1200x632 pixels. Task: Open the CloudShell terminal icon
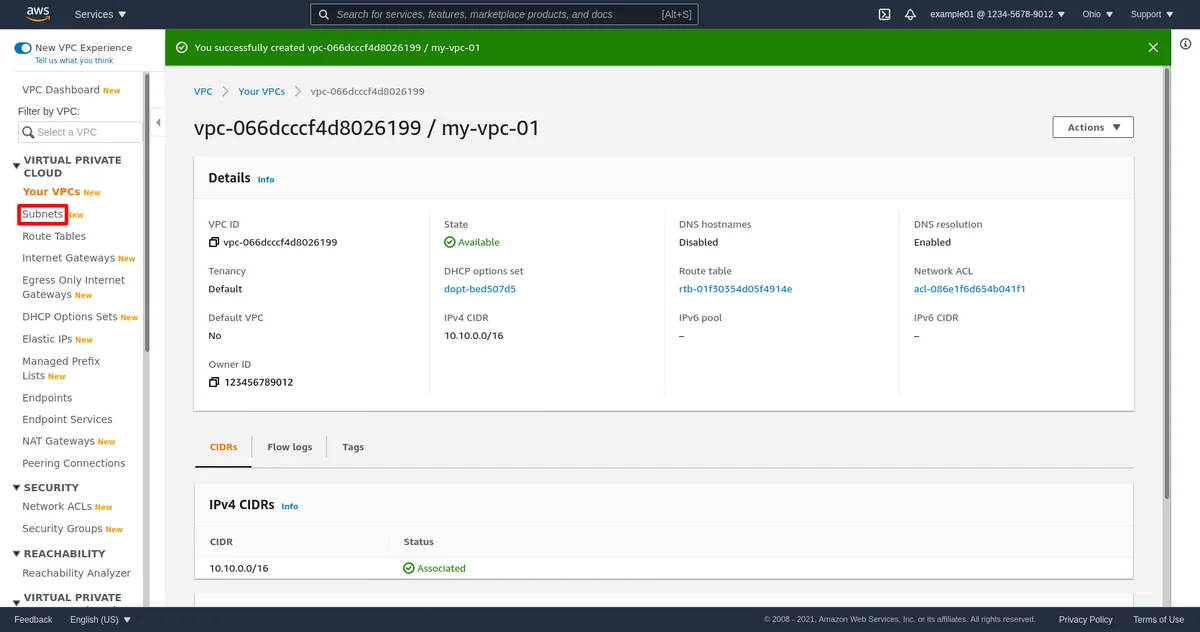tap(884, 14)
